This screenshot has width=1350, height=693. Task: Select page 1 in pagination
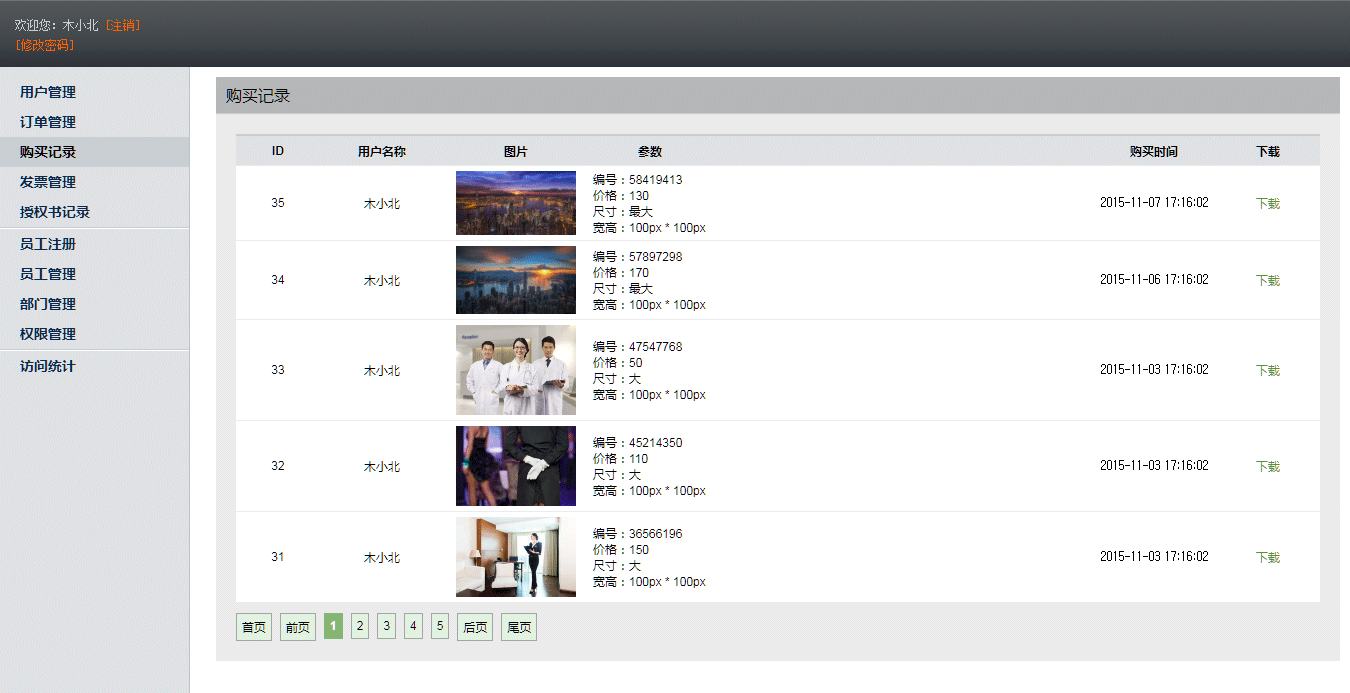[333, 626]
